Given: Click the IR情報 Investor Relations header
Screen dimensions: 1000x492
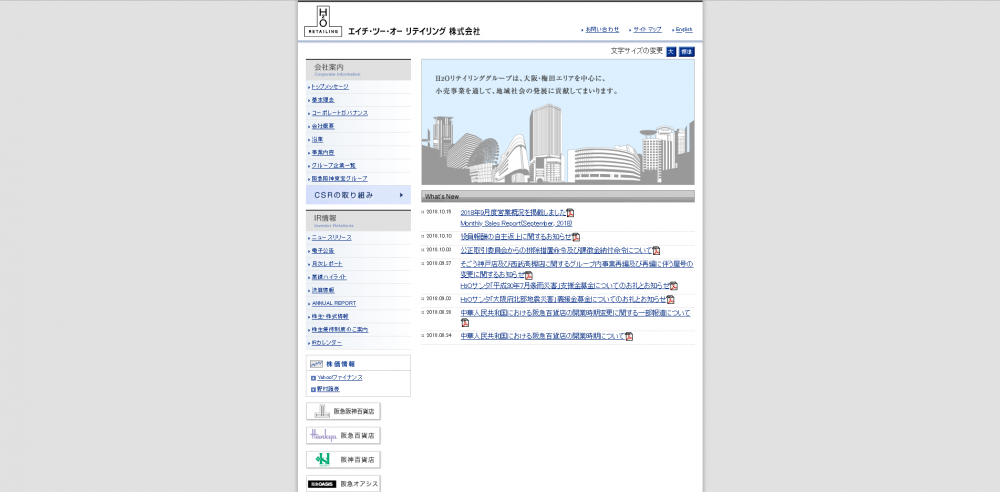Looking at the screenshot, I should (x=358, y=221).
